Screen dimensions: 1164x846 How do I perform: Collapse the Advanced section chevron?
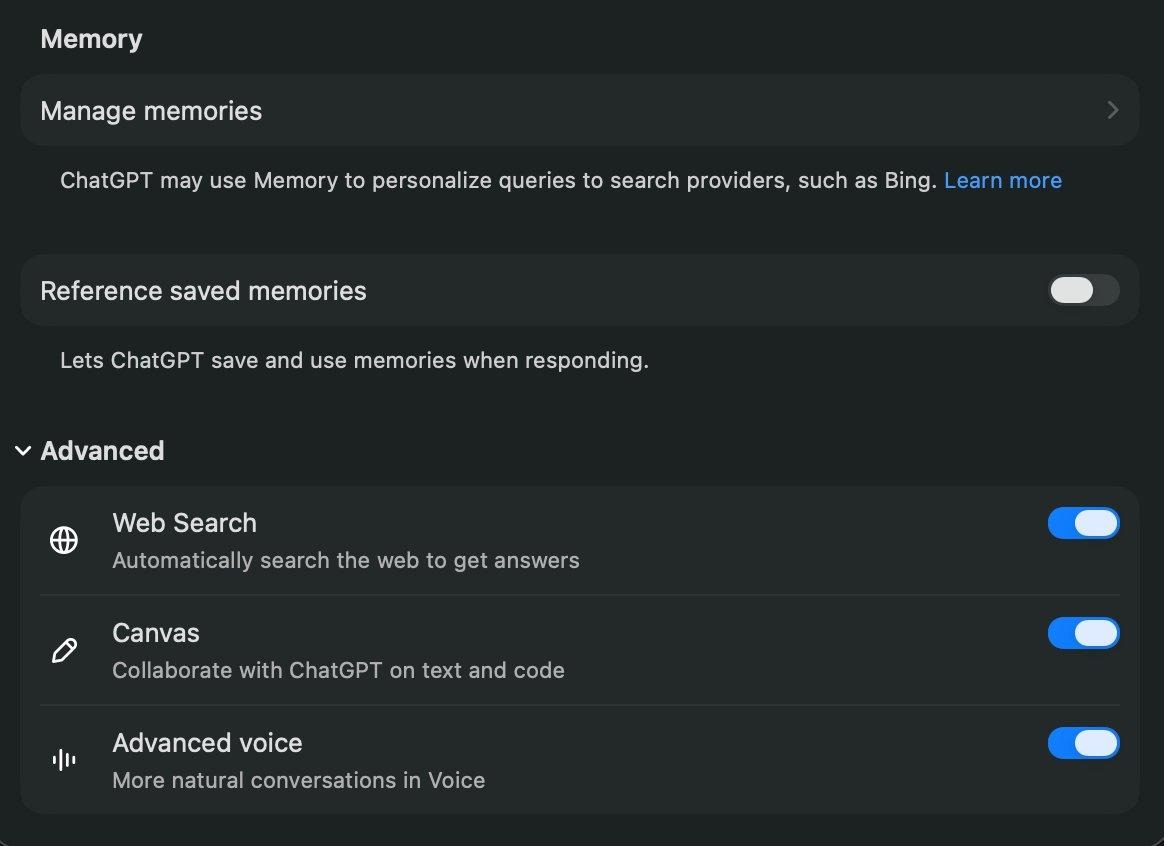(x=23, y=451)
